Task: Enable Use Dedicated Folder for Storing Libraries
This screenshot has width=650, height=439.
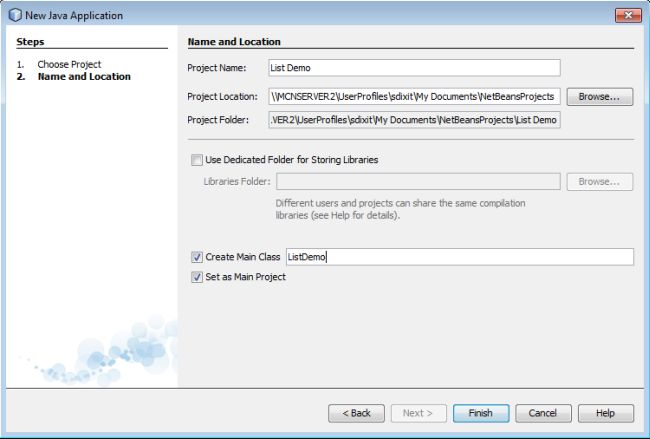Action: (x=196, y=160)
